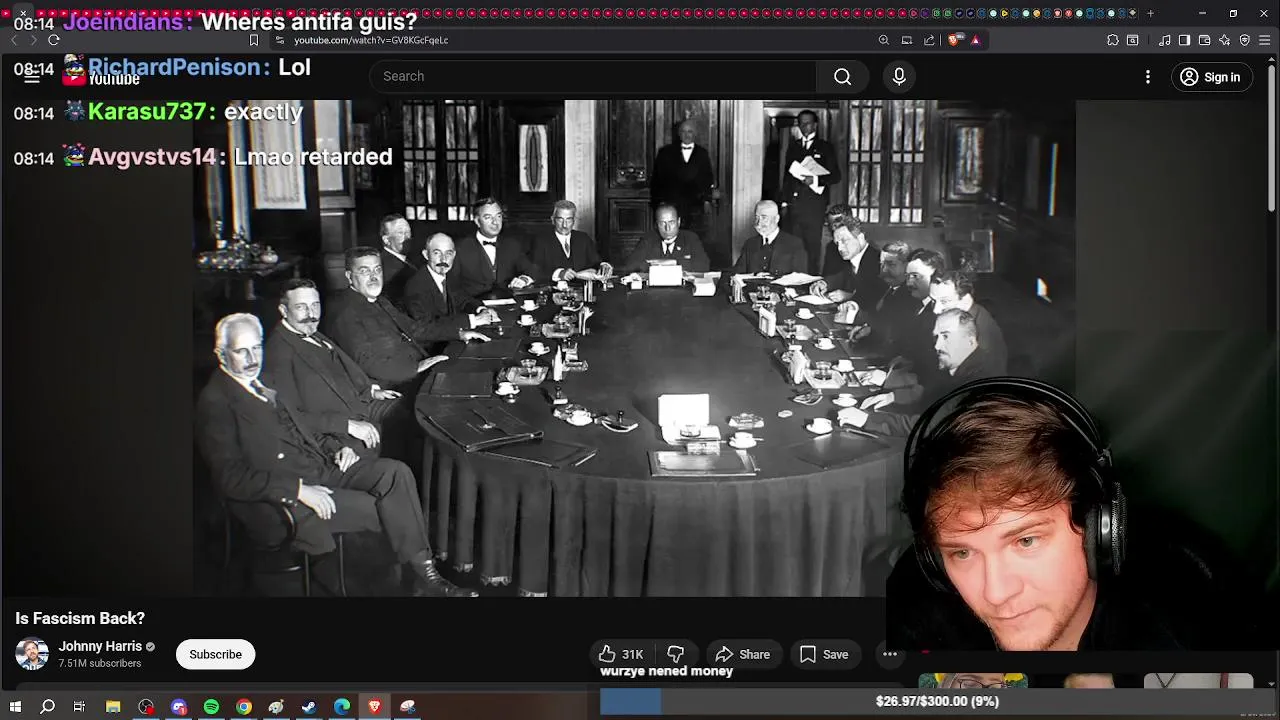This screenshot has height=720, width=1280.
Task: Open the Brave Leo AI sparkle icon
Action: coord(1225,40)
